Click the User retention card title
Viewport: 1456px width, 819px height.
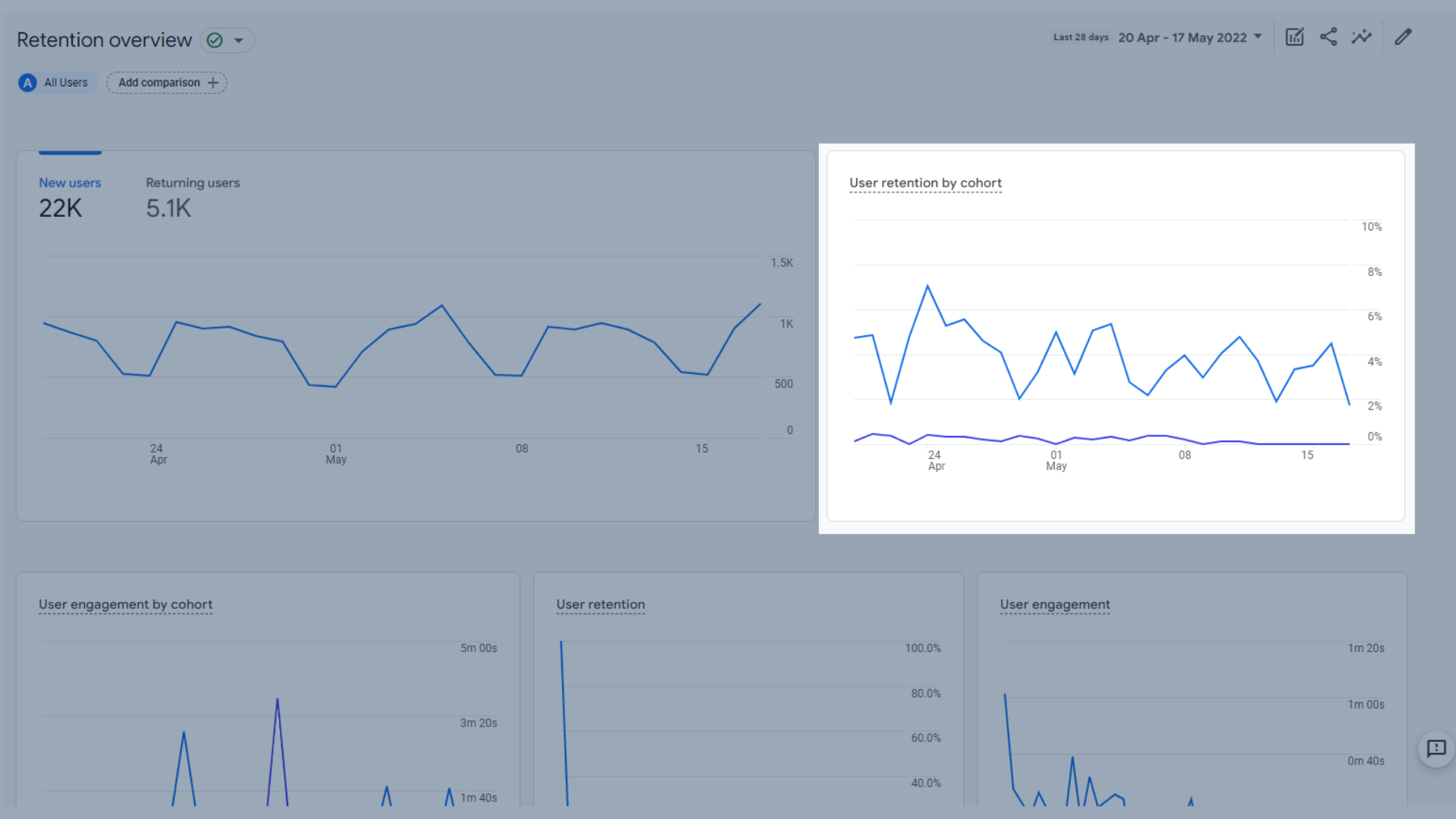click(600, 604)
